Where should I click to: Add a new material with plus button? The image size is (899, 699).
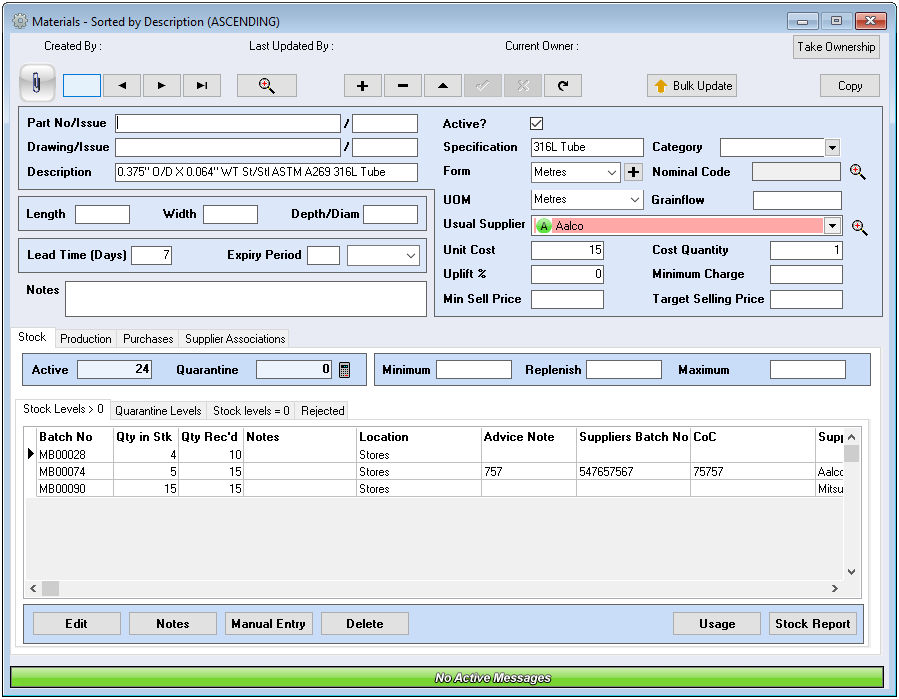pos(362,86)
